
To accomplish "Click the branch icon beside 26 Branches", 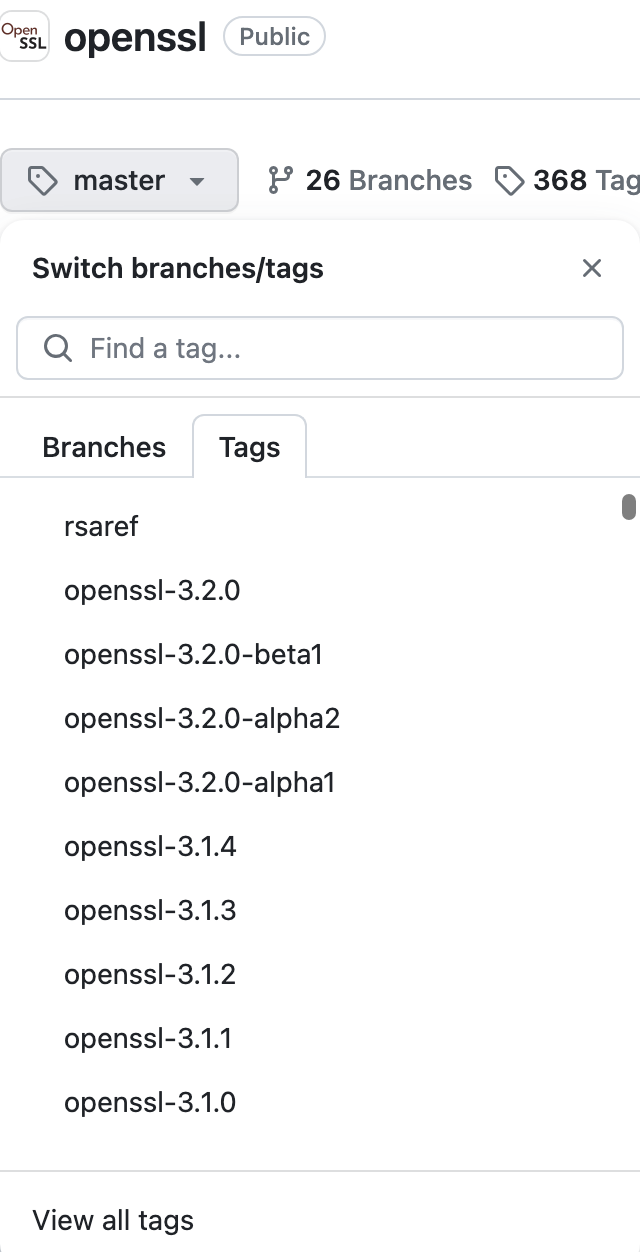I will pos(283,180).
